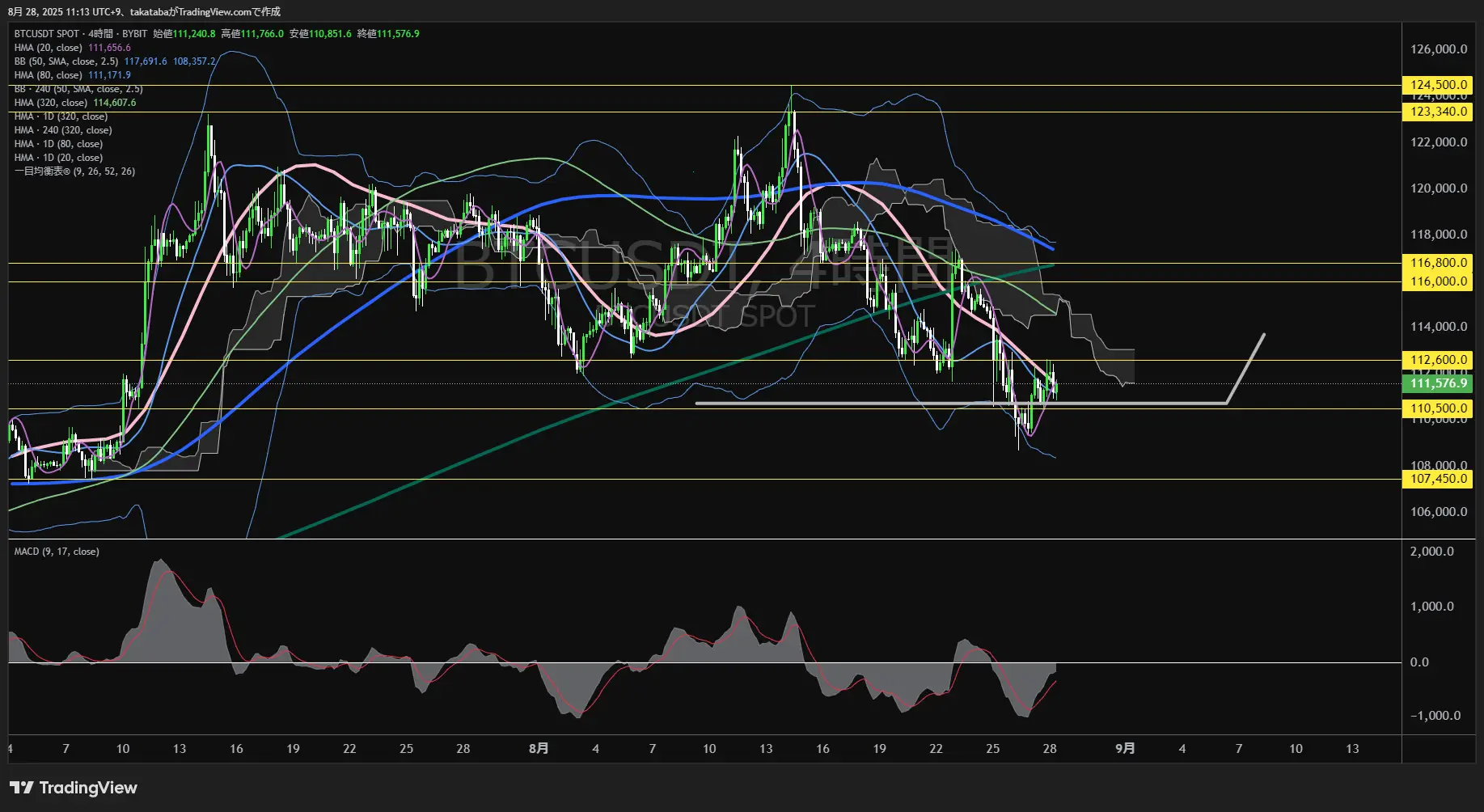Click the BB lower value 108,357.2
Viewport: 1484px width, 812px height.
point(194,61)
